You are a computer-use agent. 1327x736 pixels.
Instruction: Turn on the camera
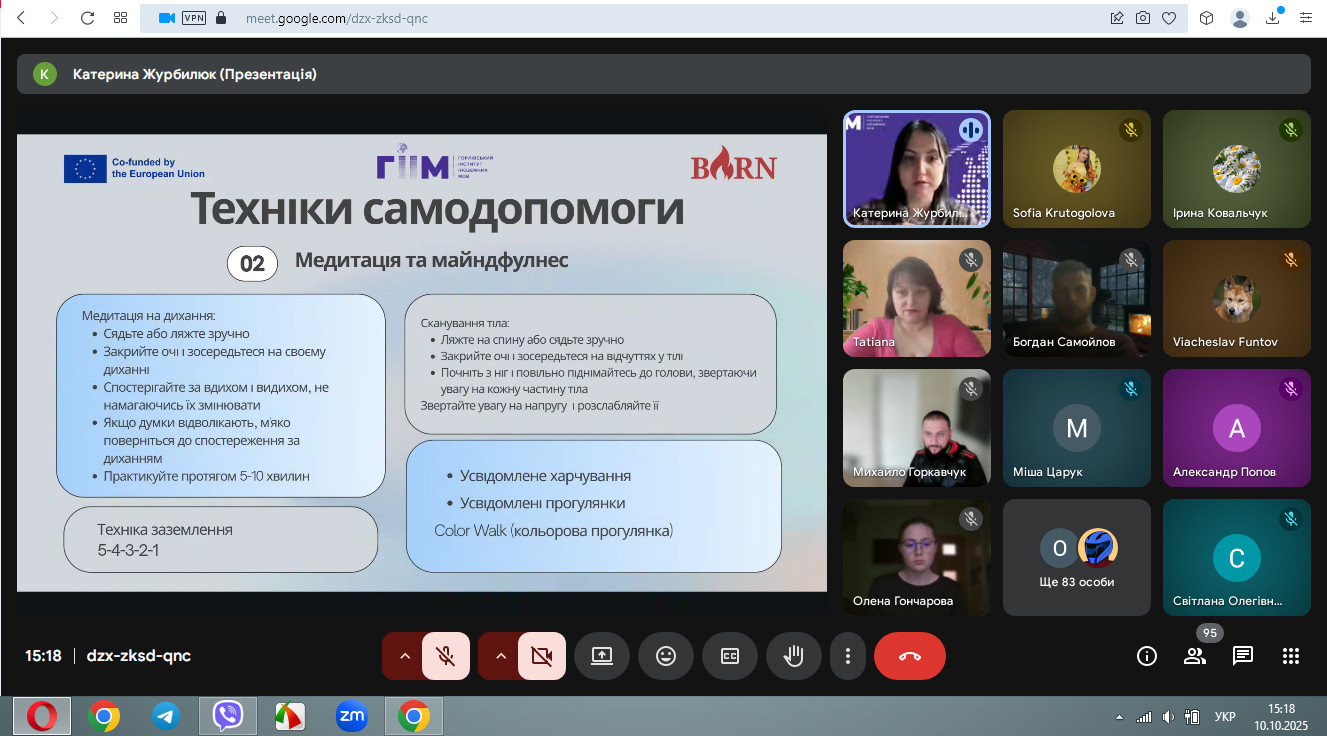542,656
